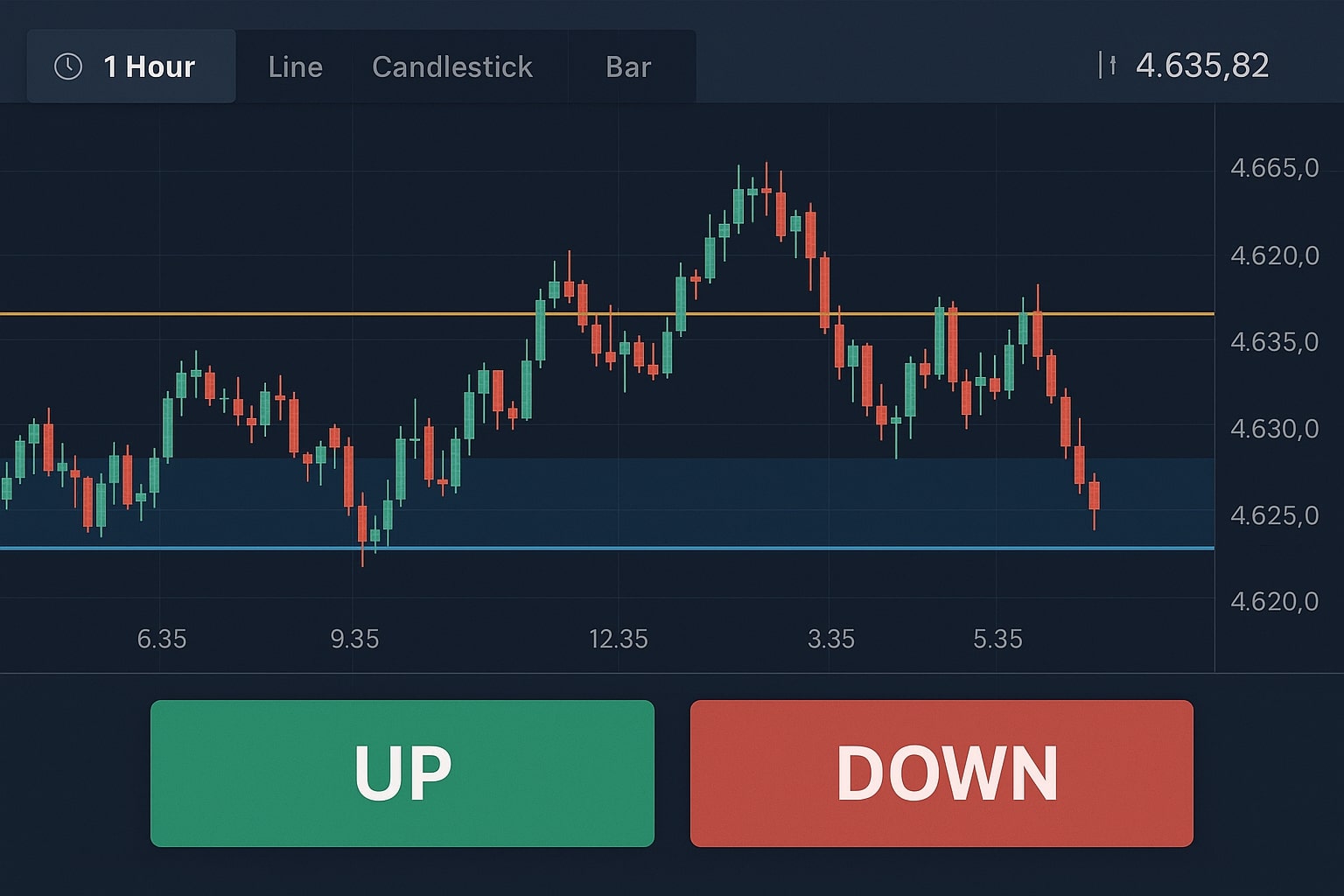Switch chart type to Bar

[x=628, y=66]
